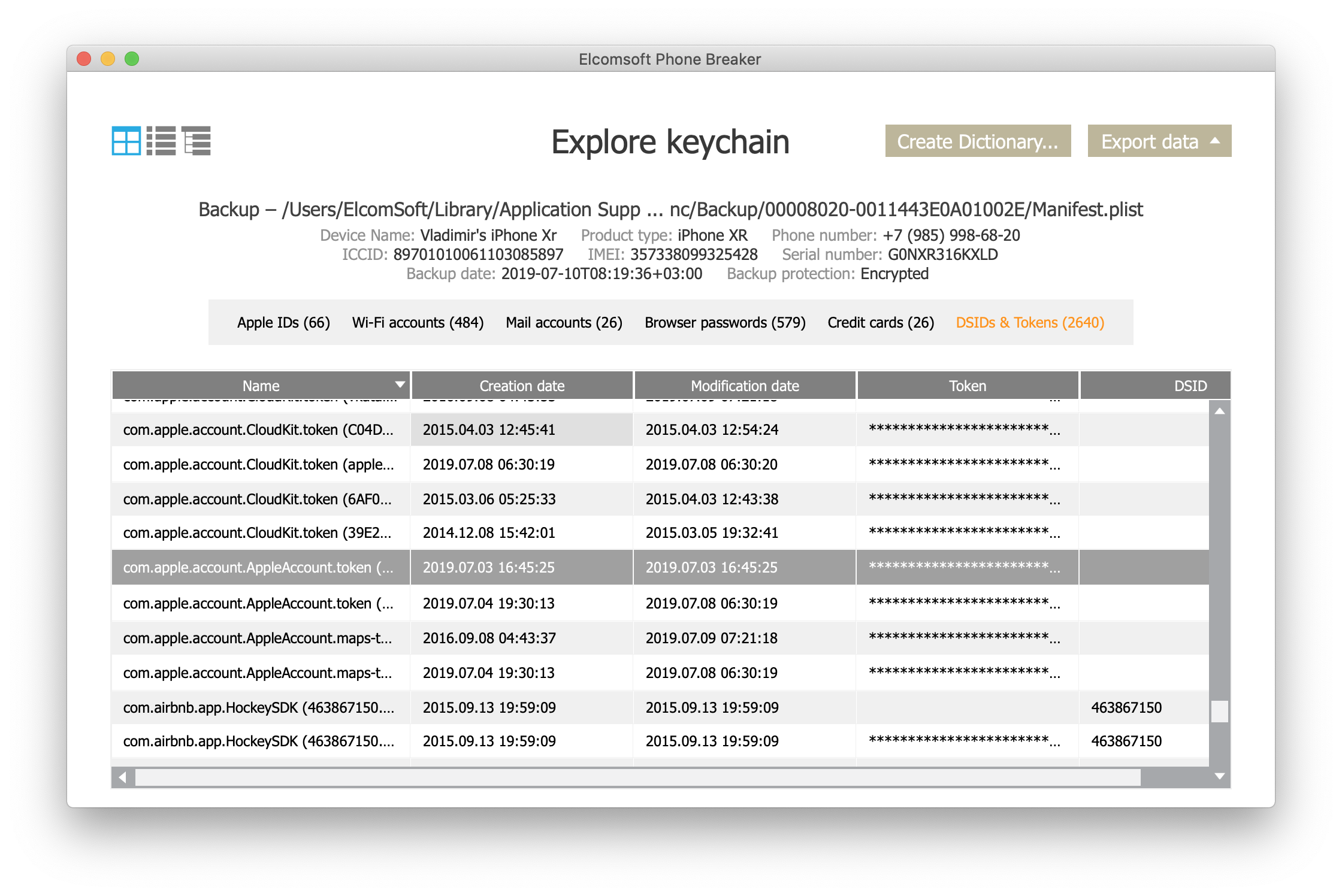Click the green macOS fullscreen button
1342x896 pixels.
pyautogui.click(x=132, y=59)
